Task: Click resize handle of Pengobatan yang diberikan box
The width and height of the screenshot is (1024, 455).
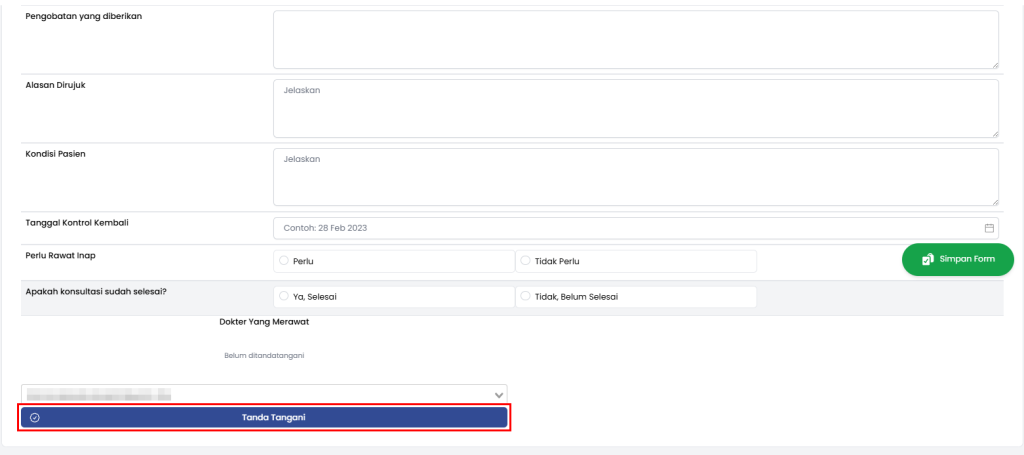Action: click(x=994, y=64)
